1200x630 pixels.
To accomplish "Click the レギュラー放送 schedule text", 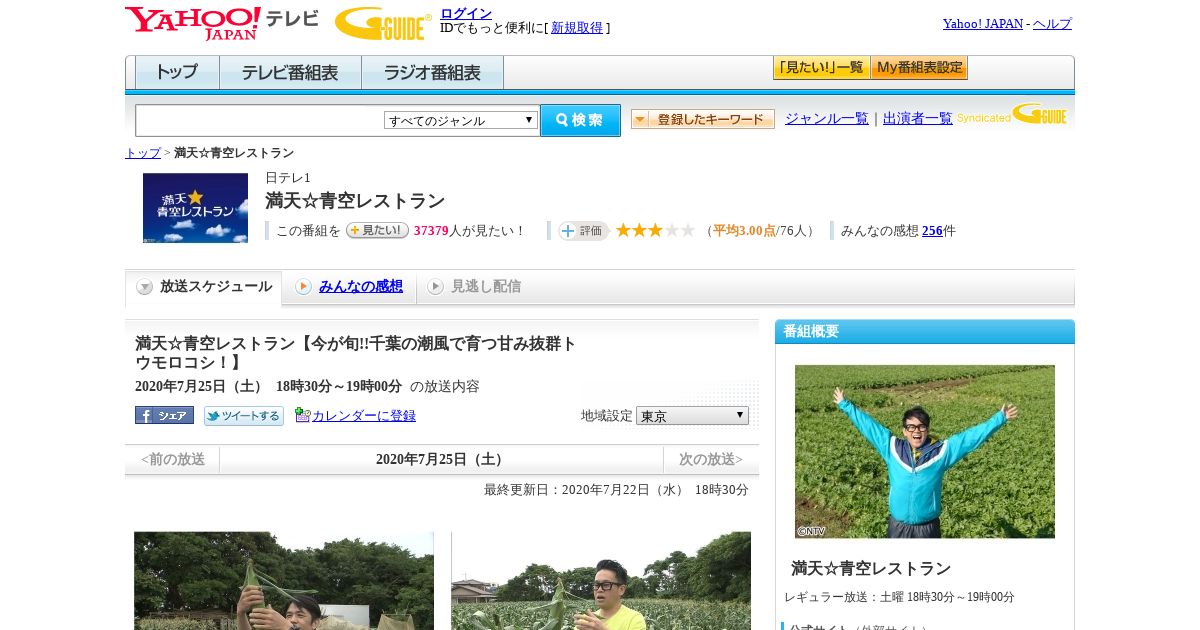I will coord(899,597).
